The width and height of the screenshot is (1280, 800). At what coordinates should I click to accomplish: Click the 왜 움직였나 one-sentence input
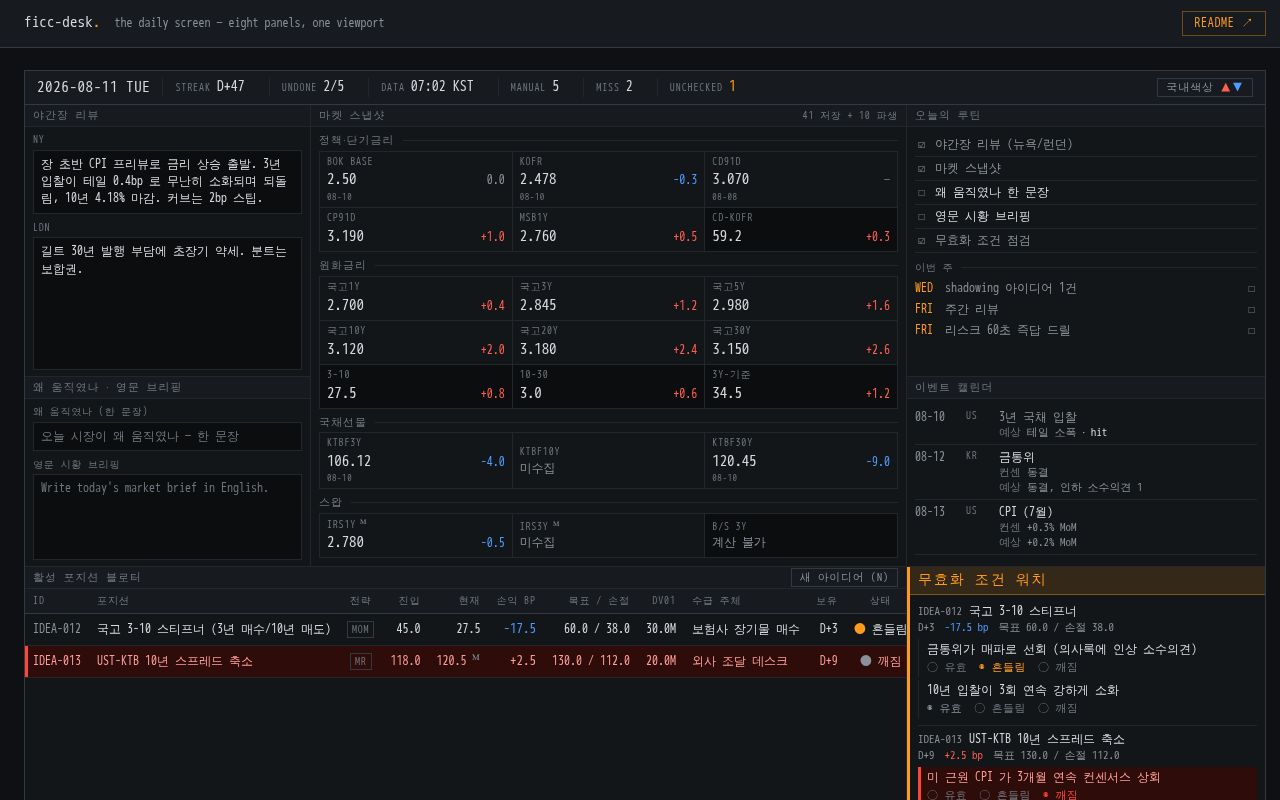coord(167,436)
